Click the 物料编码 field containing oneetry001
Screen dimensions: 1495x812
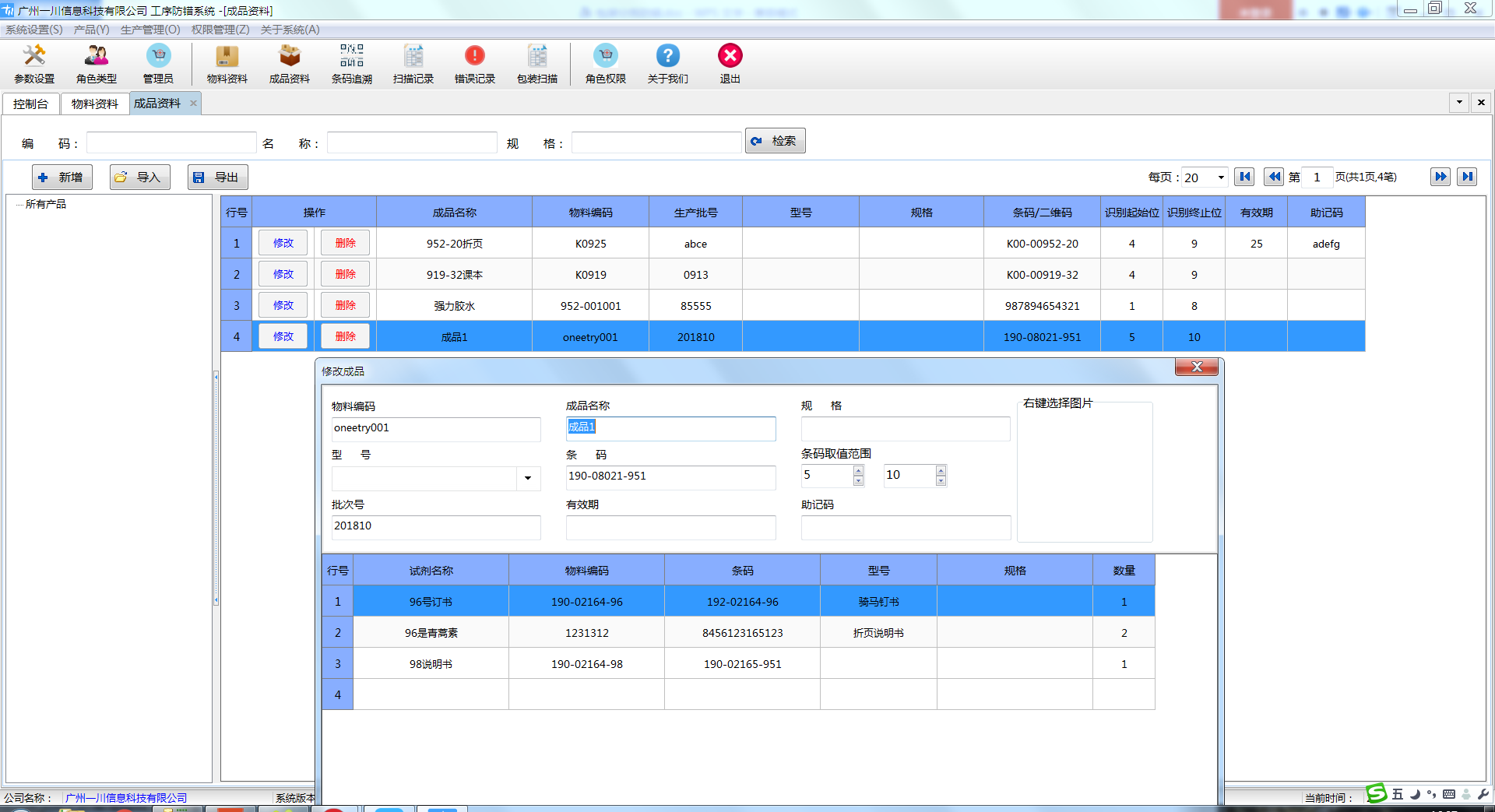point(436,429)
